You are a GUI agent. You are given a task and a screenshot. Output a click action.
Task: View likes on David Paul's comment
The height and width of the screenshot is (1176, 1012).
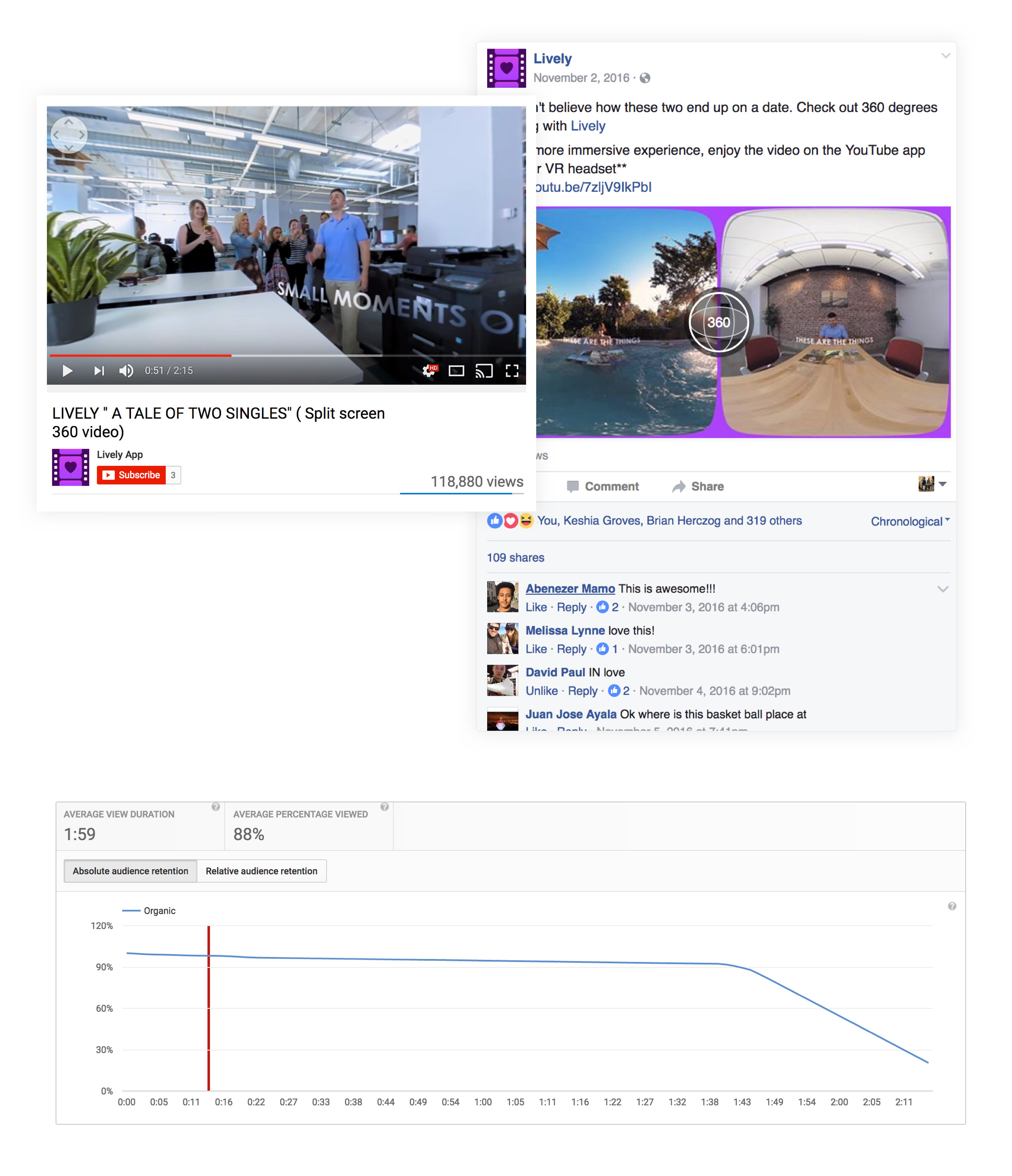[x=619, y=691]
